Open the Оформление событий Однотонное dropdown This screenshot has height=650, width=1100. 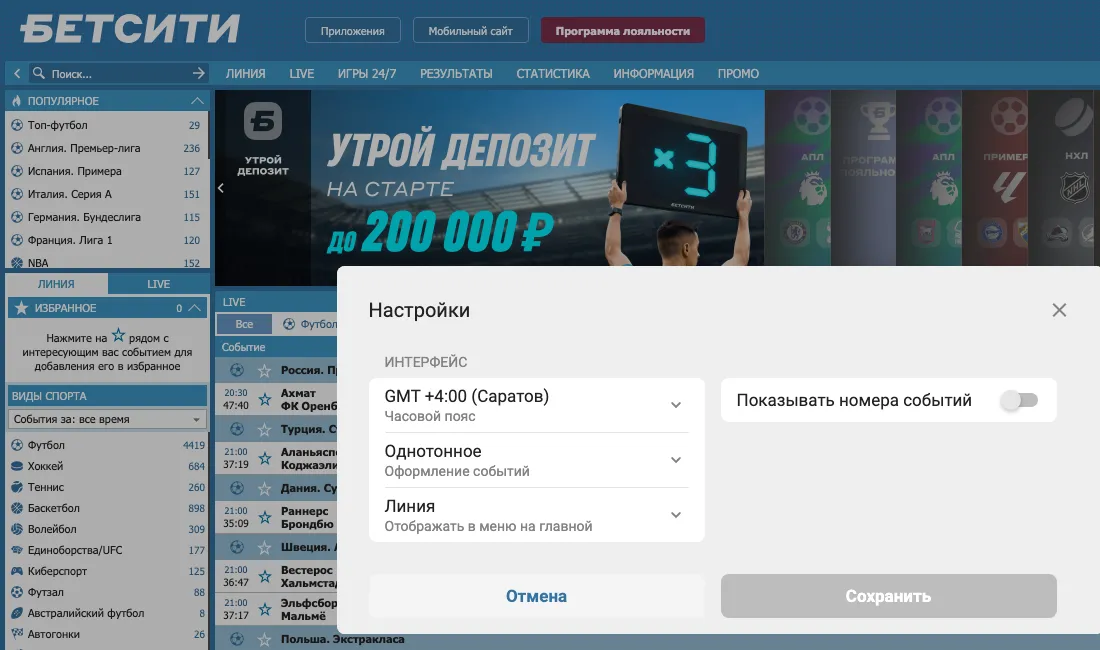click(x=537, y=460)
